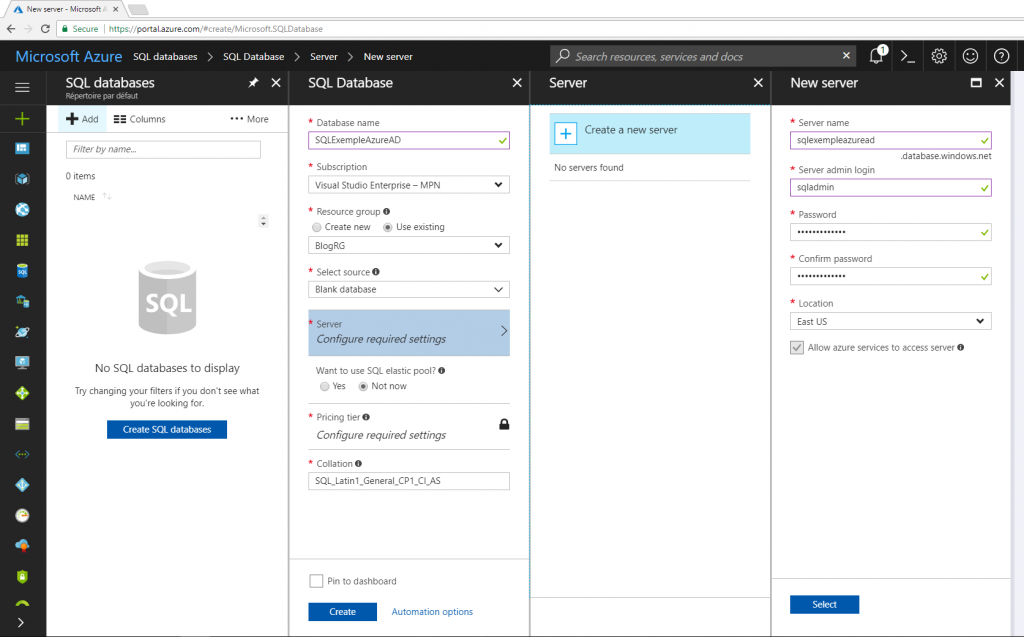Open the Dashboard icon in left sidebar
1024x637 pixels.
coord(22,148)
